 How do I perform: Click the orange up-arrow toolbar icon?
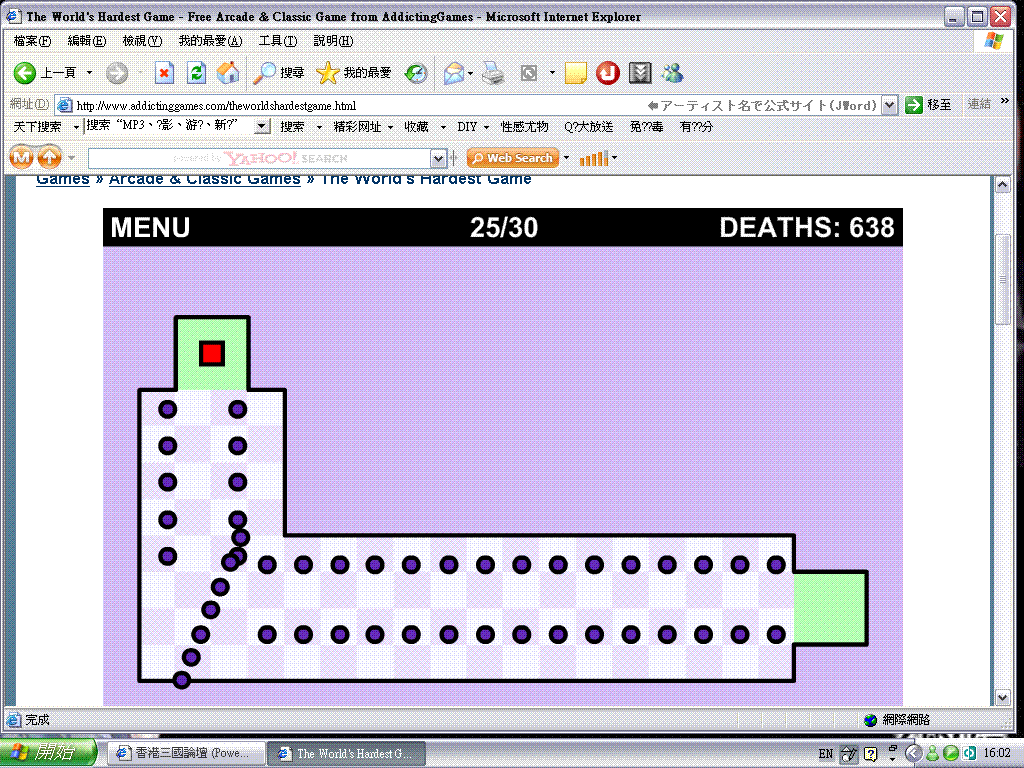(x=50, y=157)
